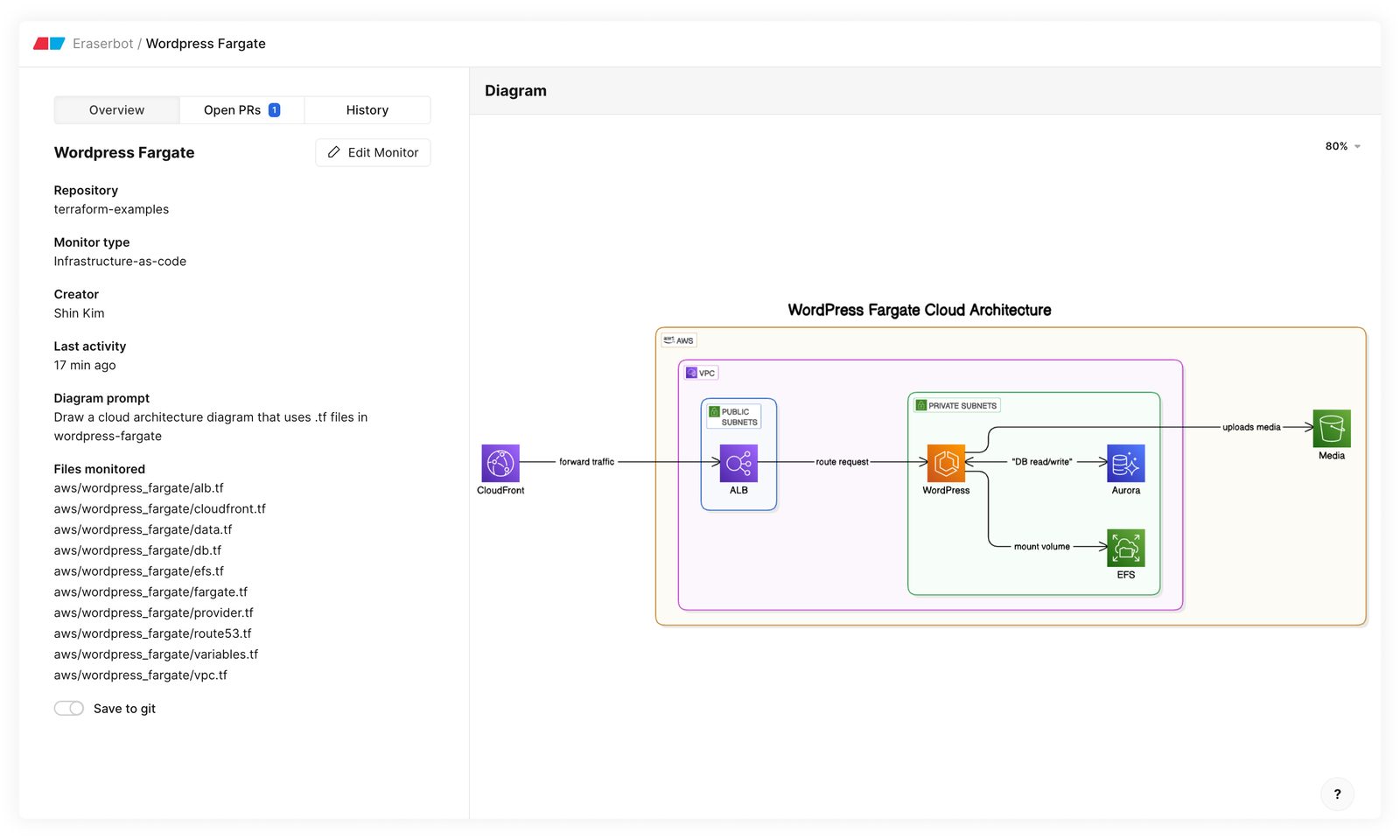
Task: Click the 'uploads media' arrow label
Action: [1251, 427]
